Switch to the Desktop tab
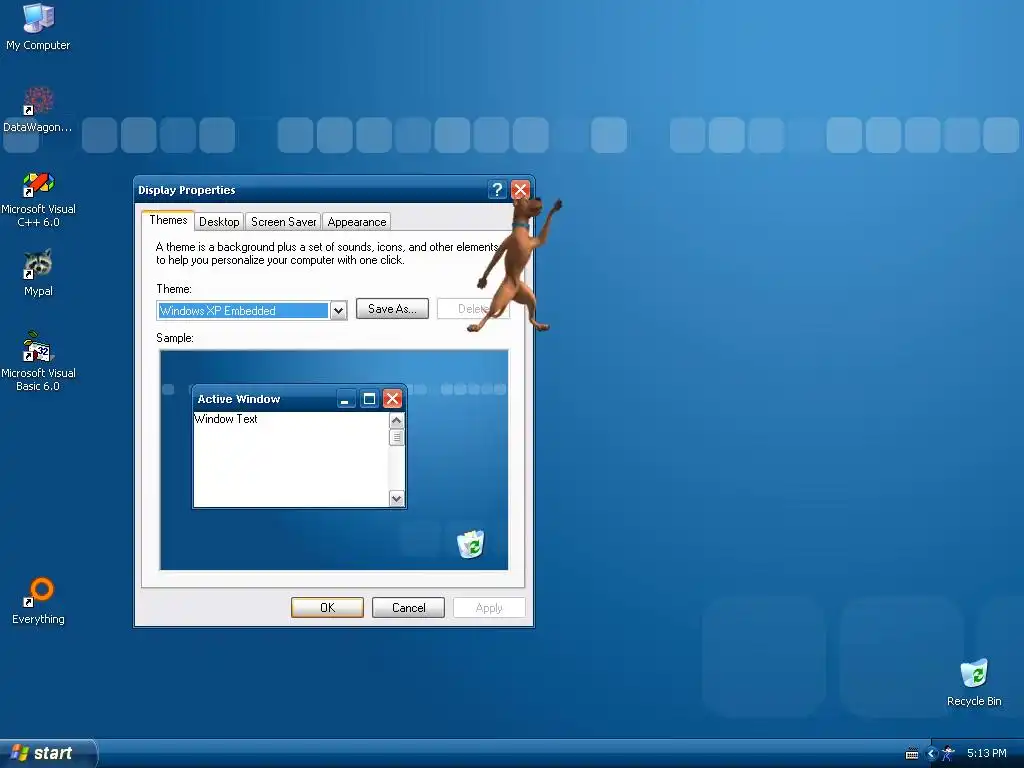 (219, 221)
